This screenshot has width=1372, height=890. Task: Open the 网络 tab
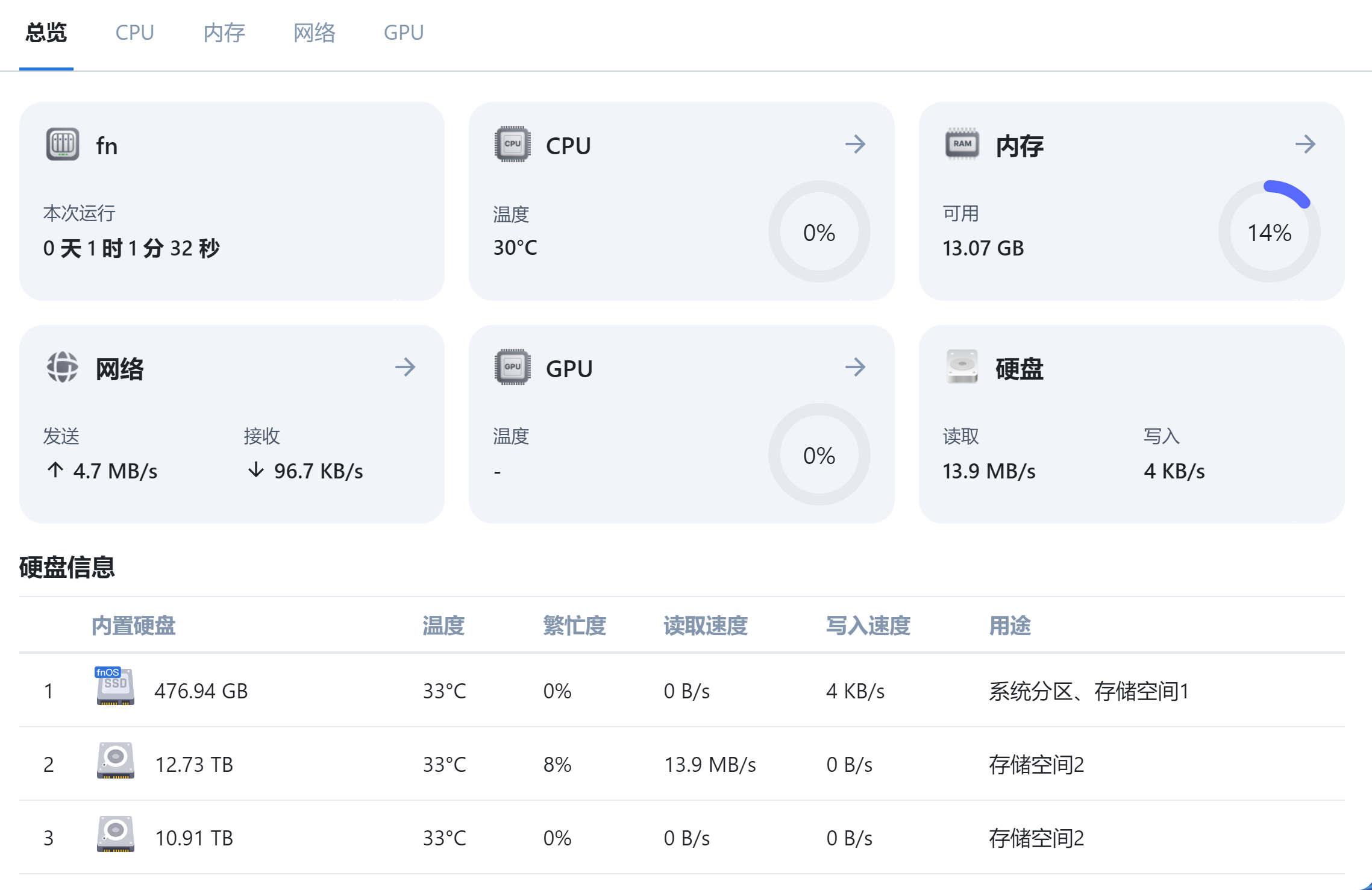pyautogui.click(x=314, y=33)
